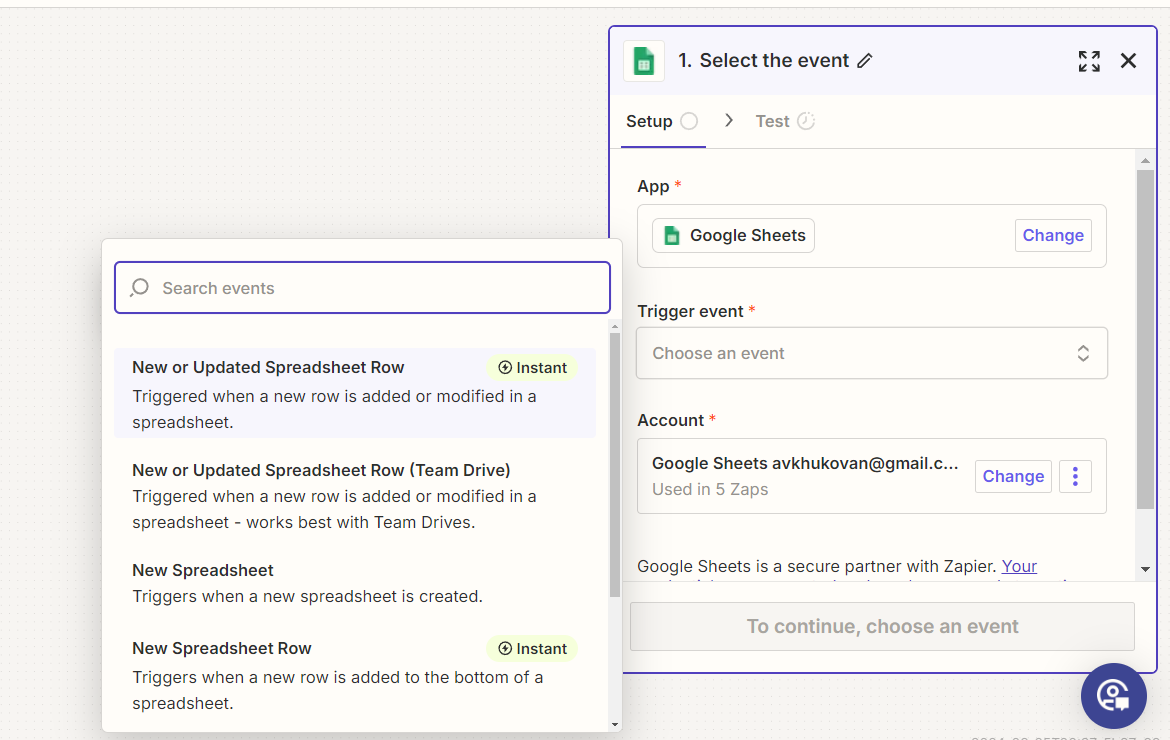Click the Trigger event dropdown arrows
Screen dimensions: 1170x740
pyautogui.click(x=1083, y=353)
